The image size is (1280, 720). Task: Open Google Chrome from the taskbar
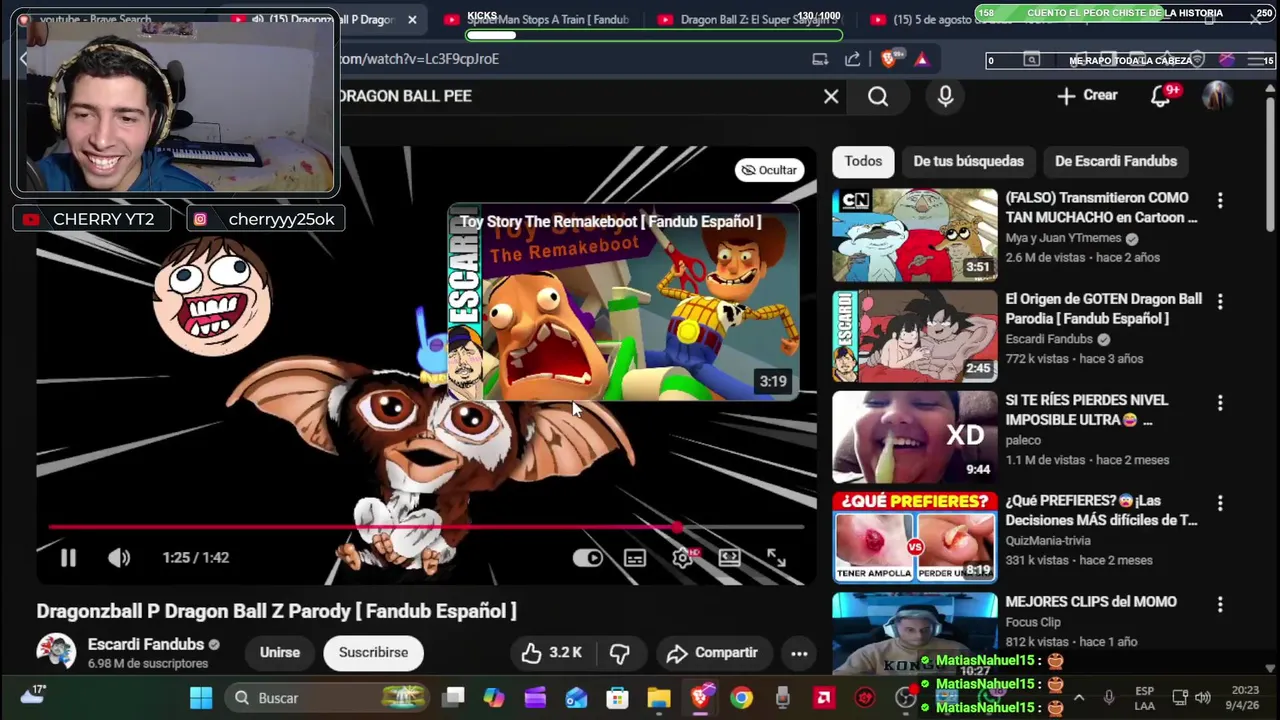click(741, 698)
